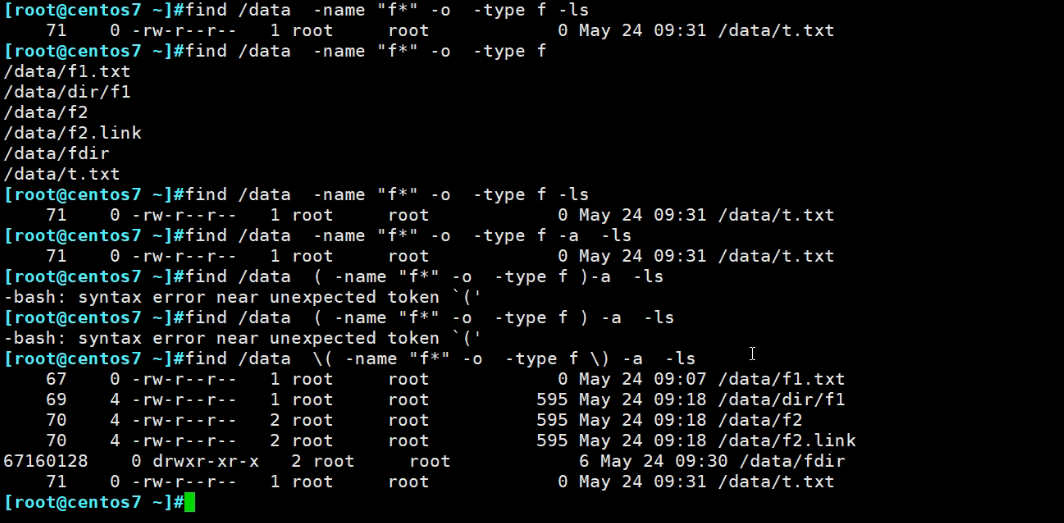Screen dimensions: 1064x523
Task: Click the green cursor block at the final prompt
Action: pyautogui.click(x=190, y=502)
